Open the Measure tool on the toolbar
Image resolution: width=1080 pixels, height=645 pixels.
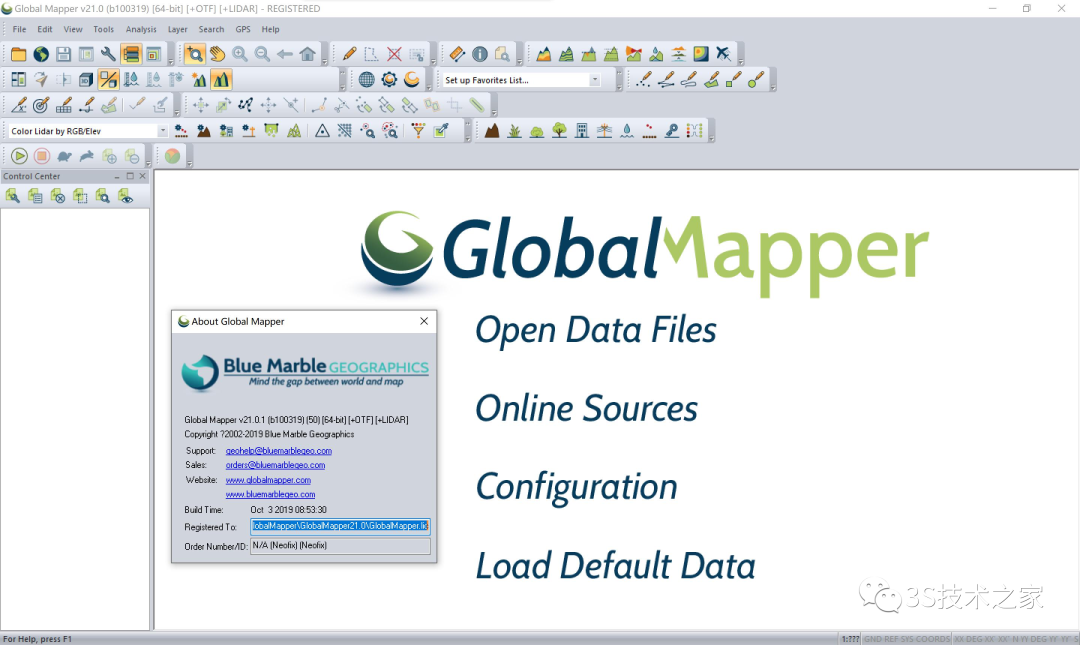(x=457, y=54)
